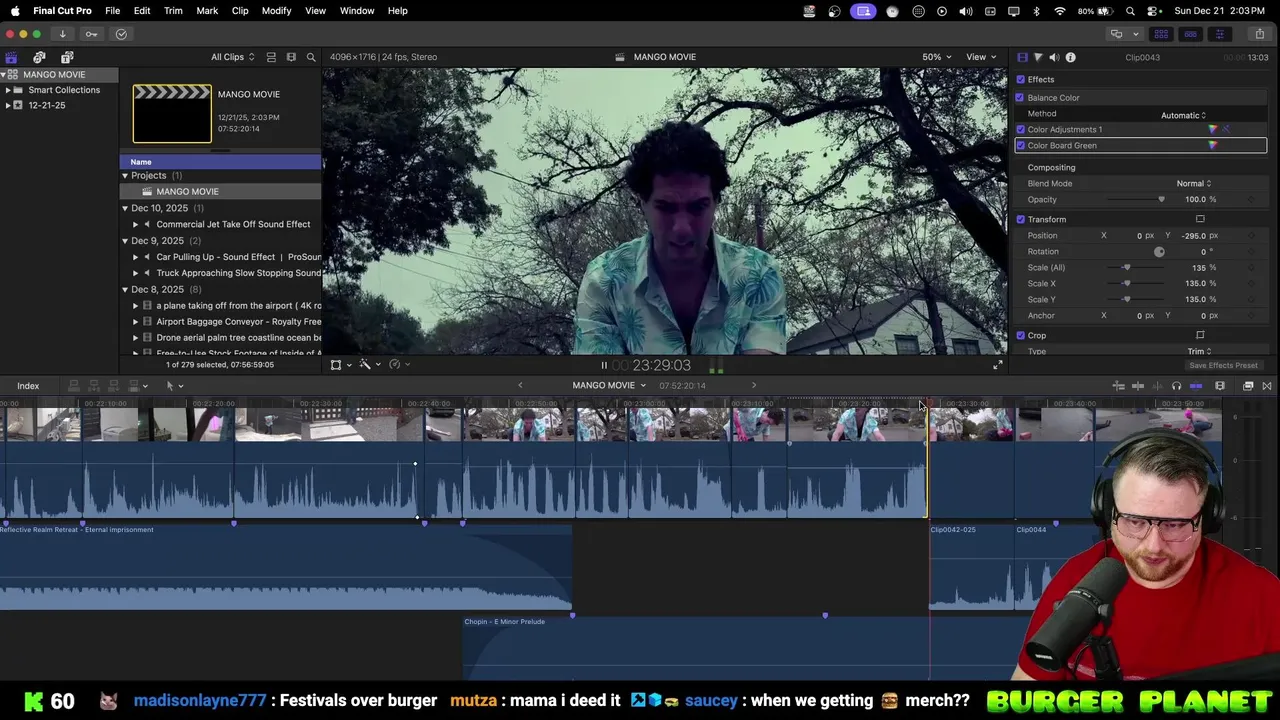Click the viewer fullscreen arrows icon
Viewport: 1280px width, 720px height.
tap(997, 365)
